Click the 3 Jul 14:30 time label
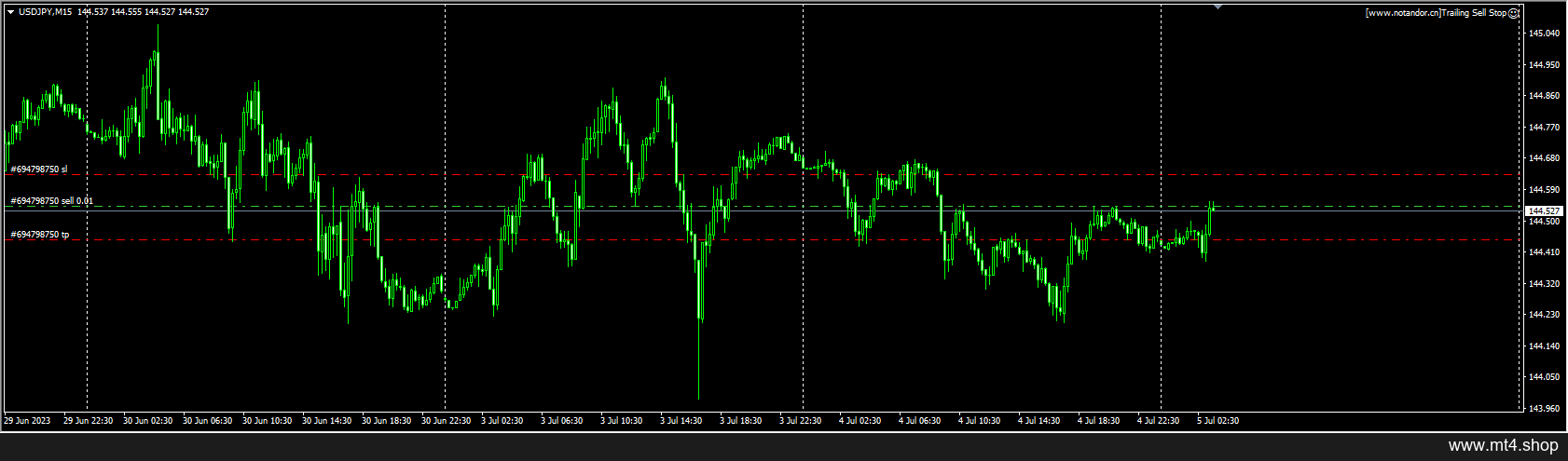The width and height of the screenshot is (1568, 461). pyautogui.click(x=681, y=421)
